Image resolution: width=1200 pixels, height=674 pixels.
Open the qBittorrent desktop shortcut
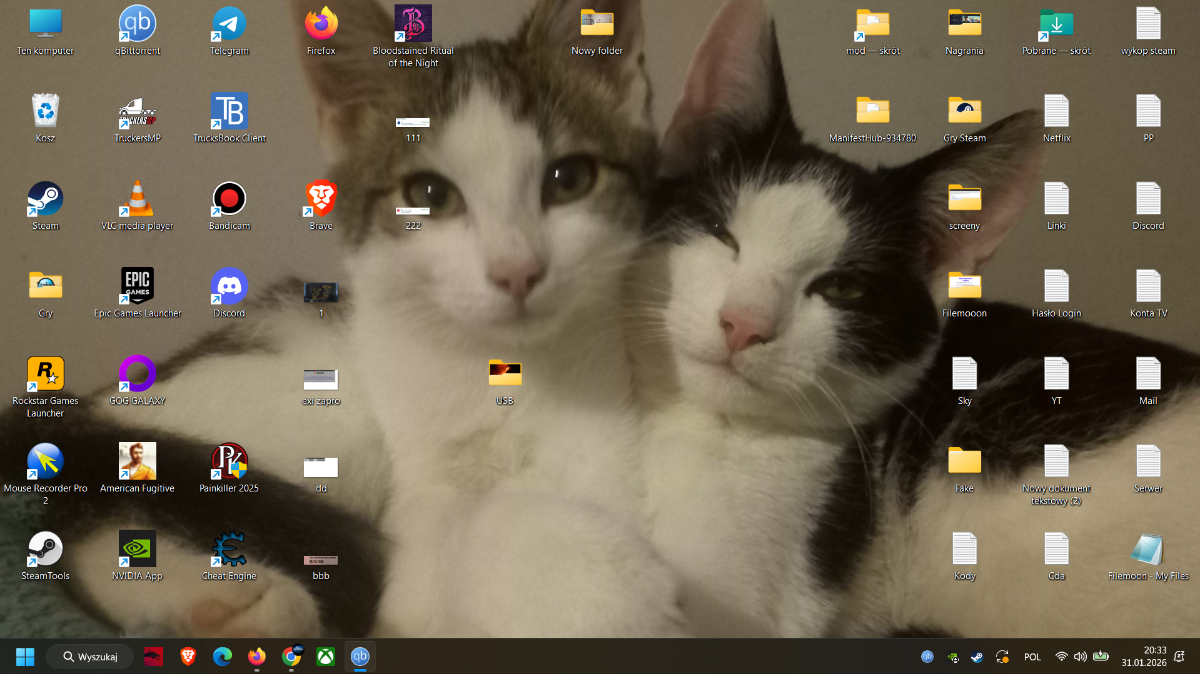pos(137,24)
